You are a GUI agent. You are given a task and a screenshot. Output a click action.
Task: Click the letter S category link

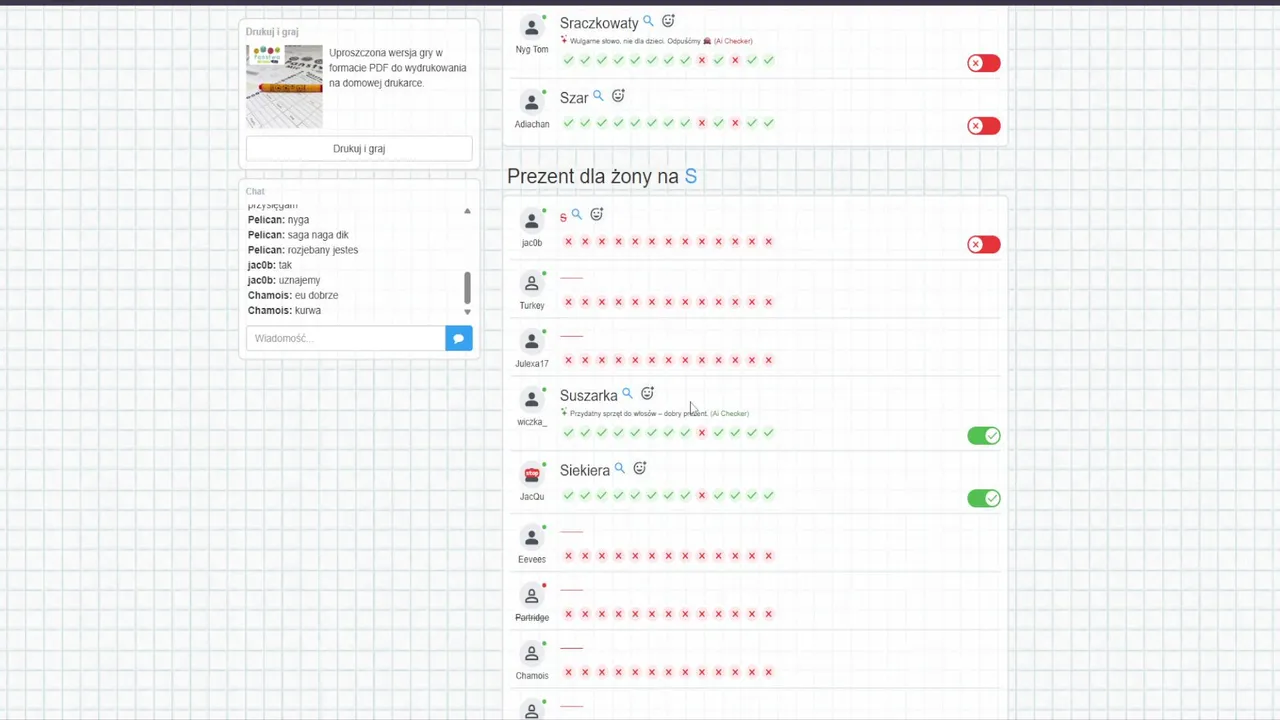coord(690,176)
